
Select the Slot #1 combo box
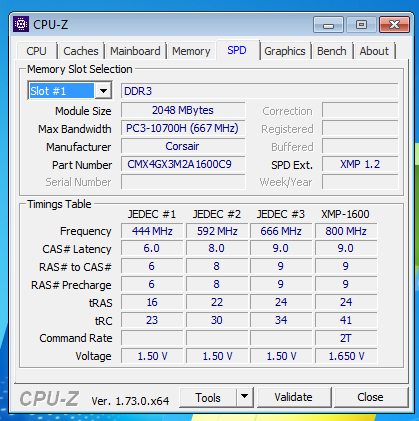[x=70, y=91]
